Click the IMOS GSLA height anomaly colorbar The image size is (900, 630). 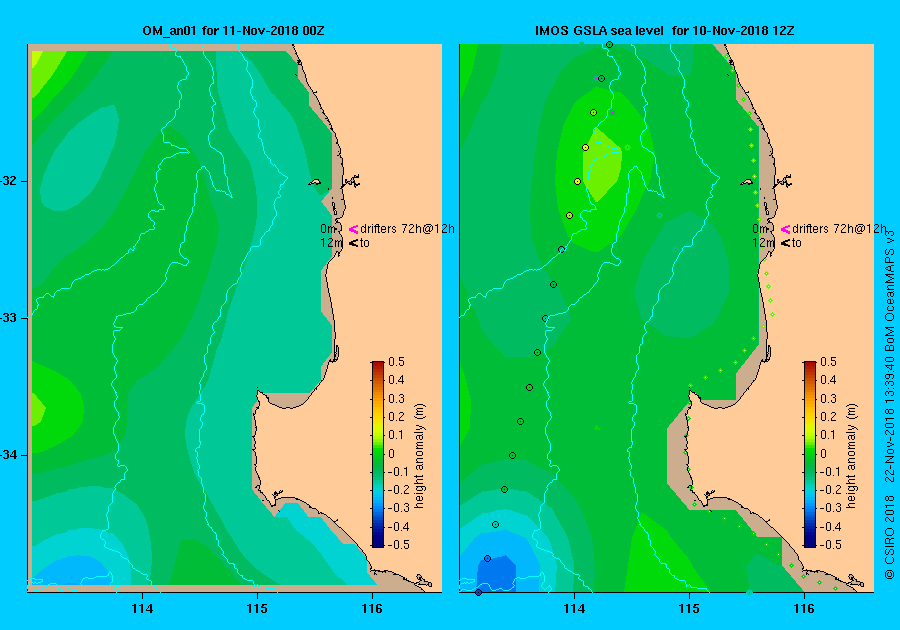point(809,454)
